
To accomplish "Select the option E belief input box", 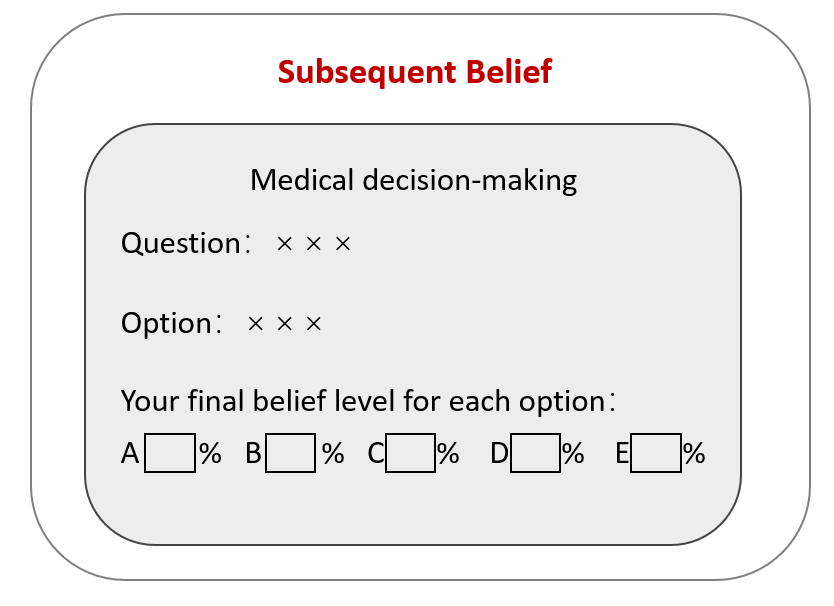I will 656,453.
